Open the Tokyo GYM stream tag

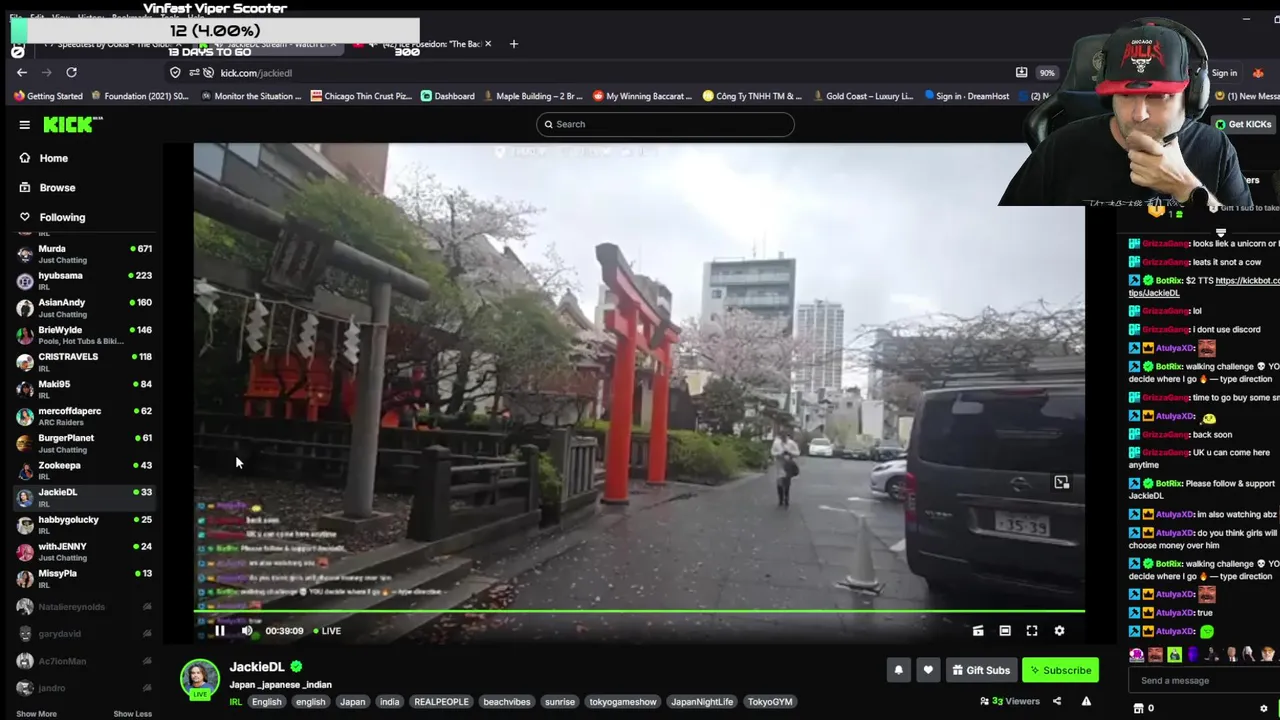click(770, 702)
